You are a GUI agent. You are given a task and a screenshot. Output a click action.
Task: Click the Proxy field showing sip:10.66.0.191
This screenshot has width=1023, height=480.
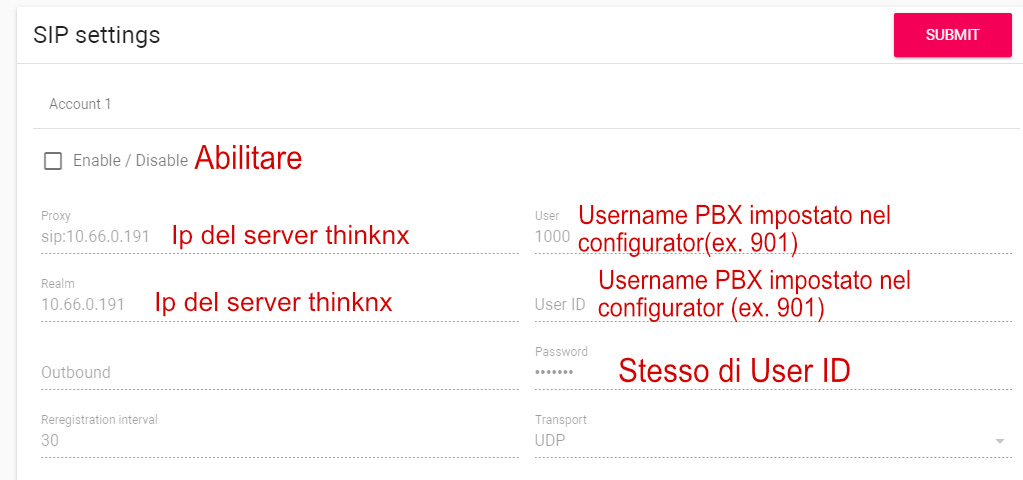(x=96, y=237)
